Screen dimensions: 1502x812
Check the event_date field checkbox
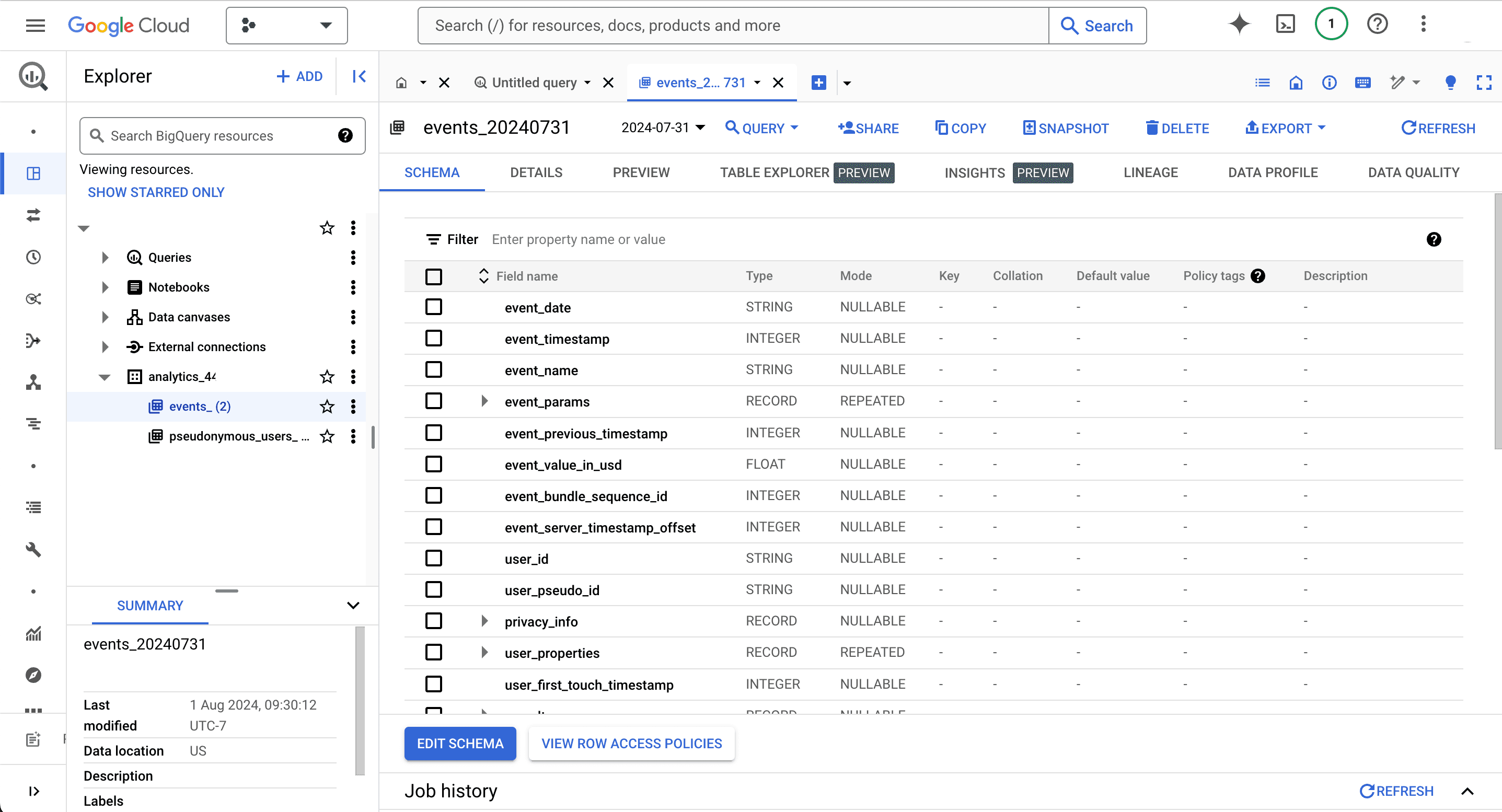pos(434,307)
